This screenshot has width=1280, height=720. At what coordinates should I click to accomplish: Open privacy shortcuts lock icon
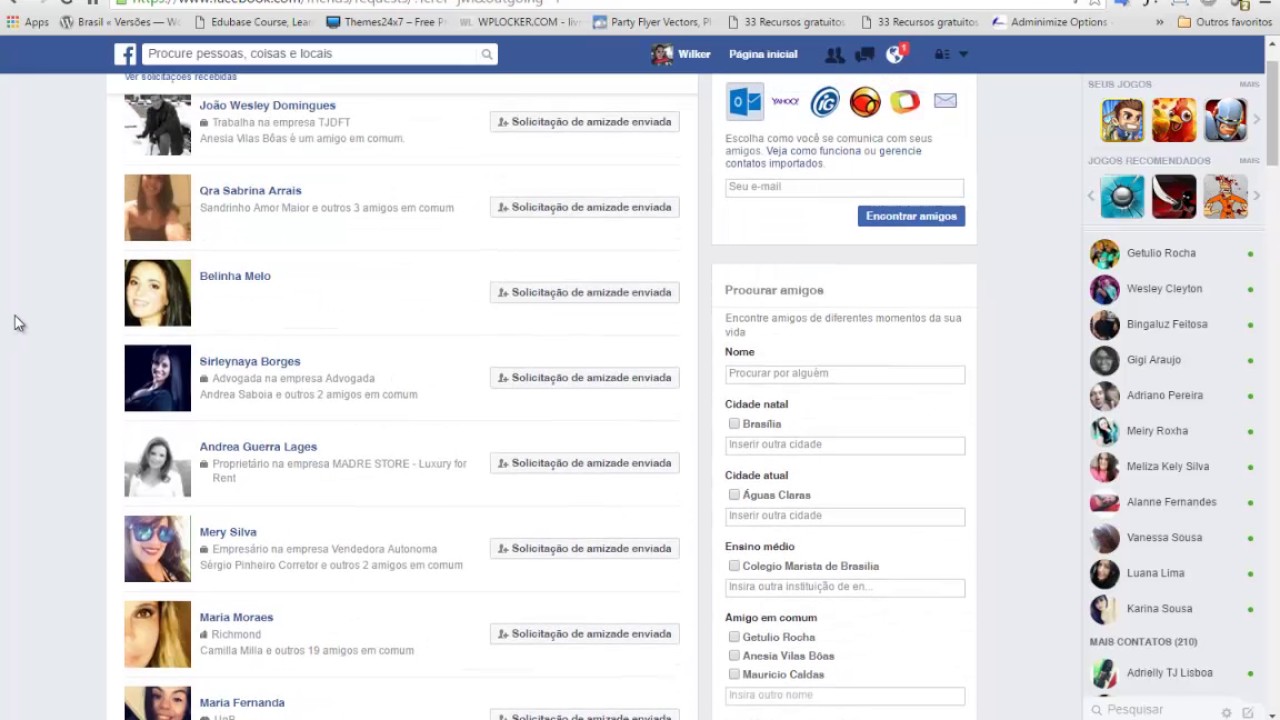[941, 54]
